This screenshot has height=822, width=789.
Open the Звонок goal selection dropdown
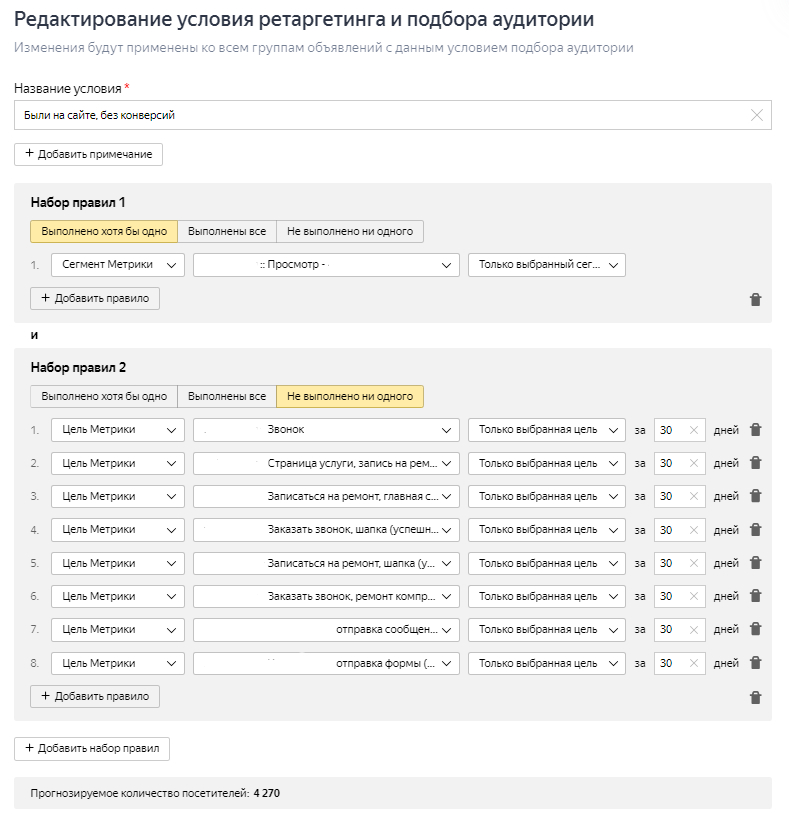pyautogui.click(x=326, y=430)
